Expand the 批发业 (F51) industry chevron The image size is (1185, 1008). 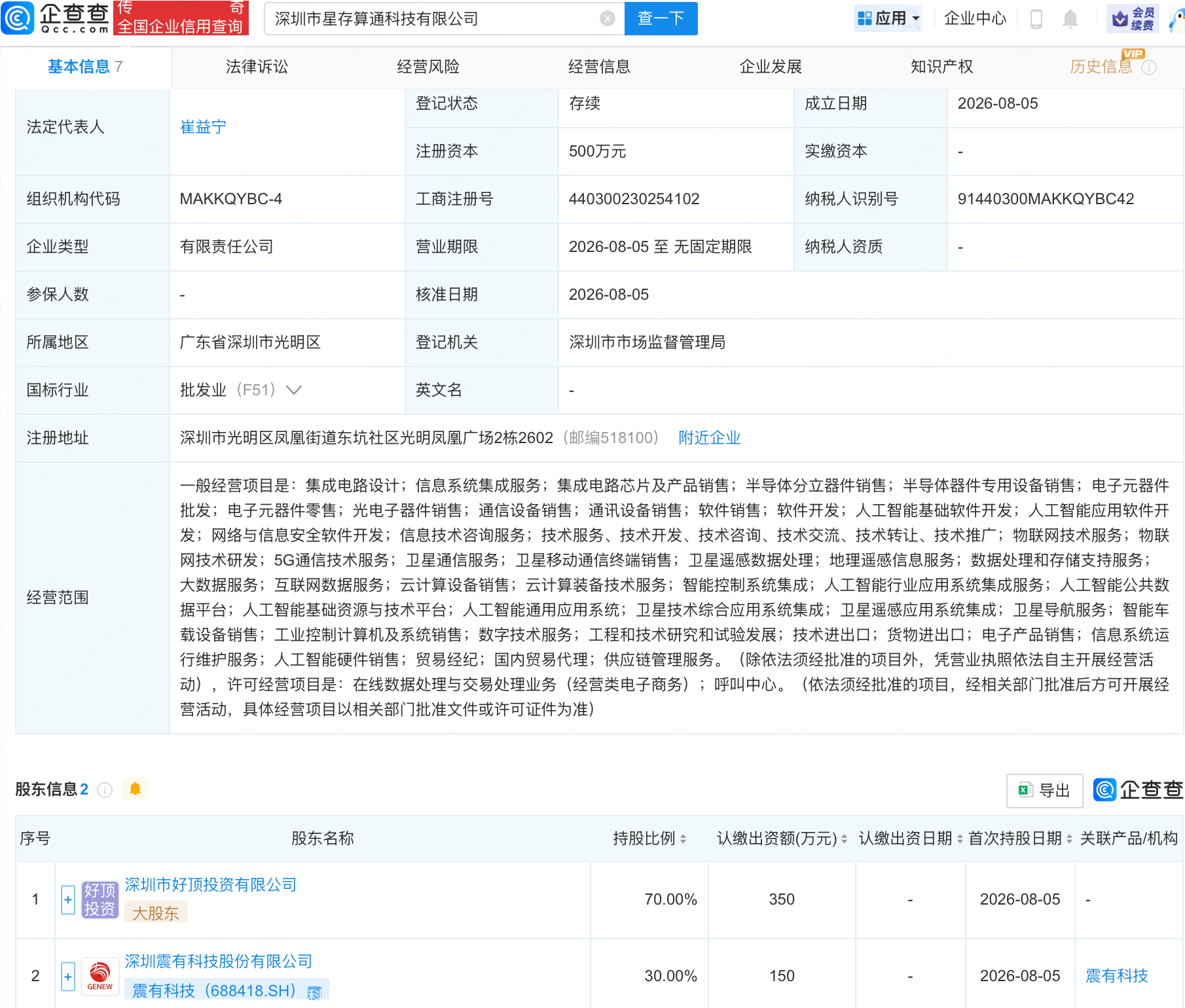pyautogui.click(x=294, y=390)
